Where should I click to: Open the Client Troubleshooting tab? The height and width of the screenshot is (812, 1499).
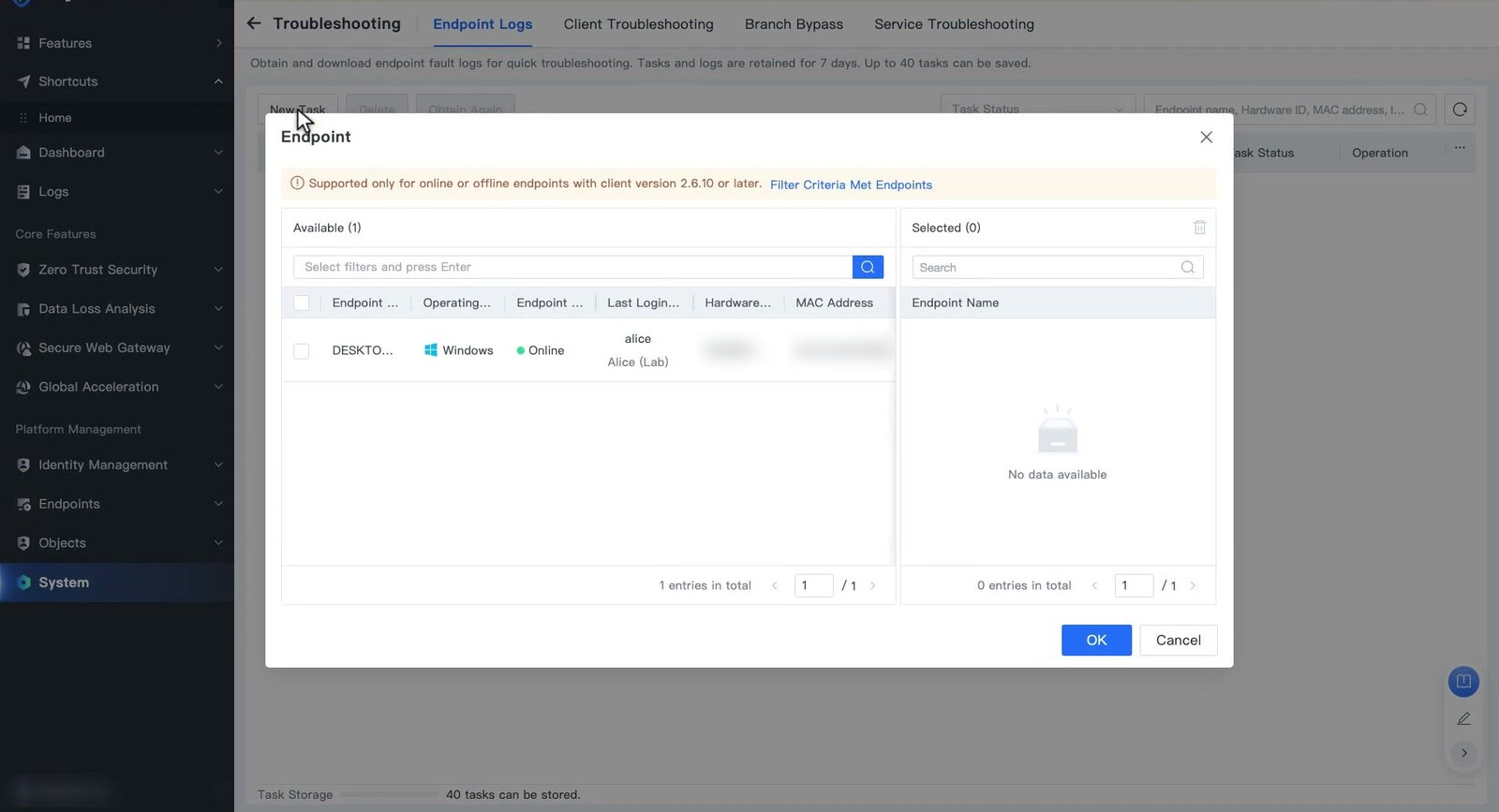pos(639,24)
